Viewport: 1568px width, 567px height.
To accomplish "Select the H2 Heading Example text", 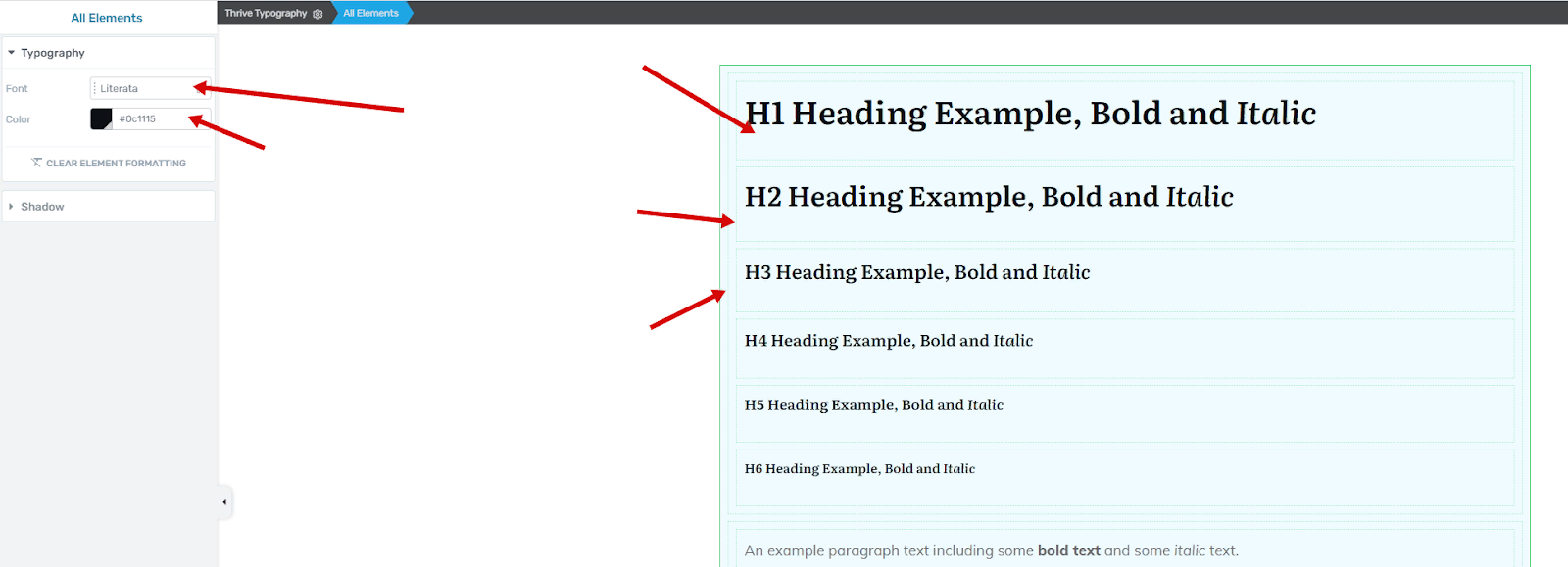I will coord(989,197).
